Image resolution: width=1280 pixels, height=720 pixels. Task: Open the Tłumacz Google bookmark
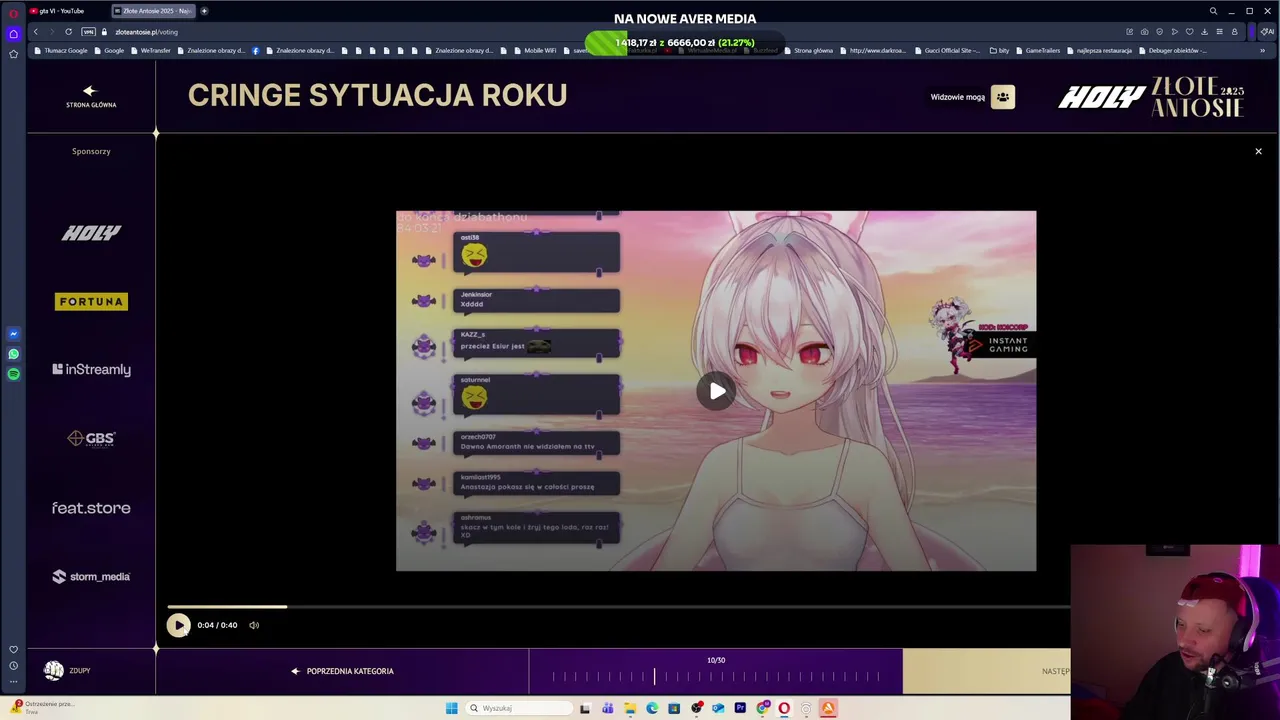tap(61, 50)
